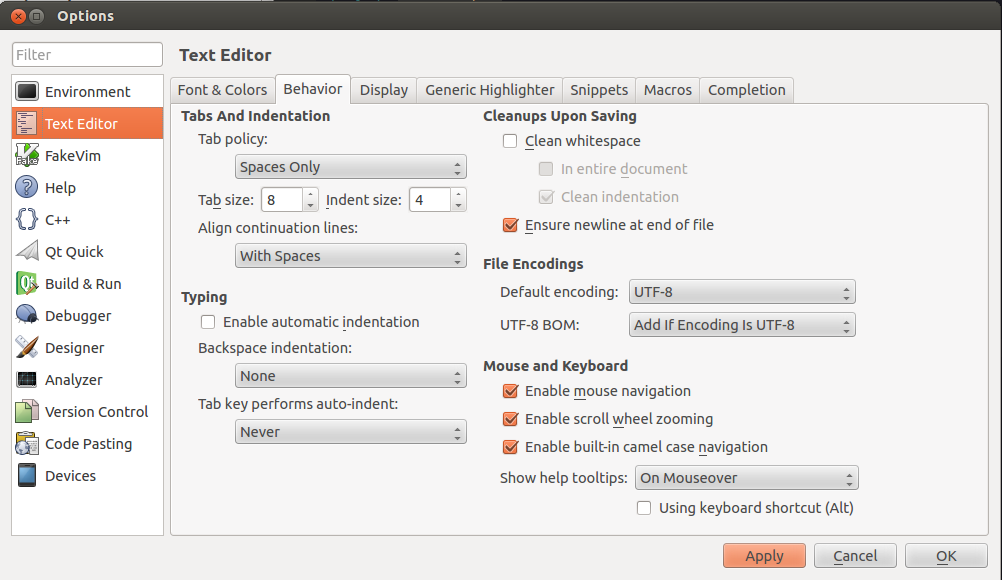The width and height of the screenshot is (1002, 580).
Task: Select the Designer pencil icon
Action: coord(27,348)
